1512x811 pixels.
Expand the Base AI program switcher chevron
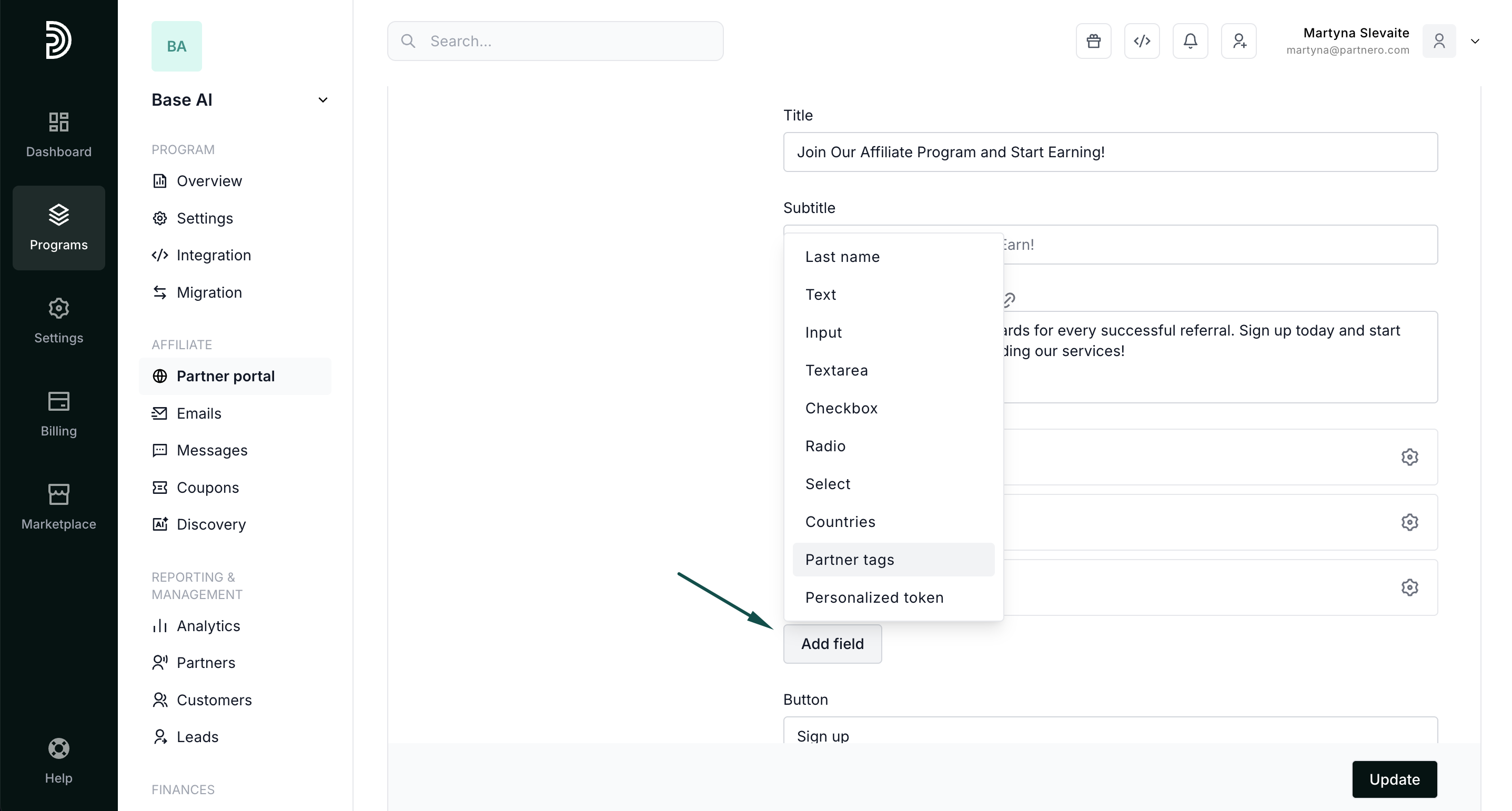pyautogui.click(x=323, y=100)
